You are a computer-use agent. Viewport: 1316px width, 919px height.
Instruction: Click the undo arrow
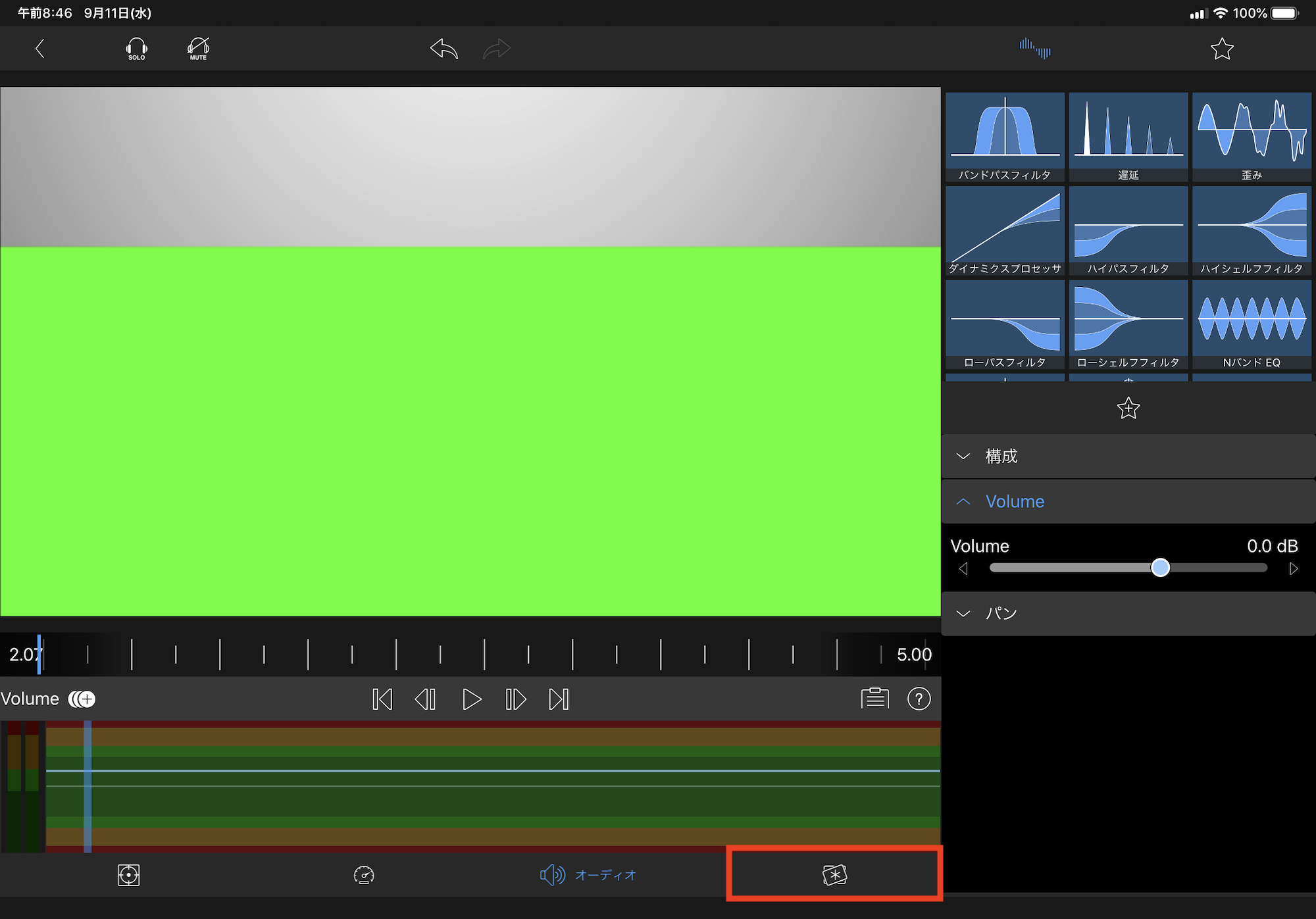point(444,49)
